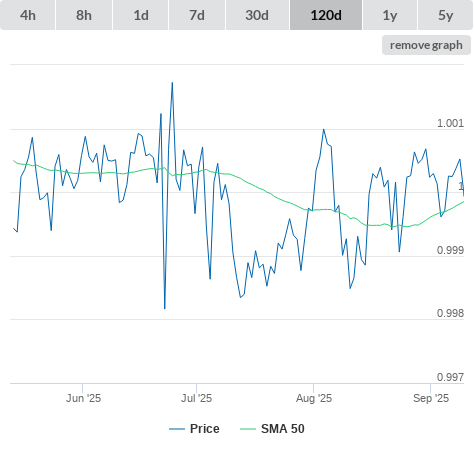Click the 0.998 y-axis label
This screenshot has width=474, height=455.
[x=450, y=313]
